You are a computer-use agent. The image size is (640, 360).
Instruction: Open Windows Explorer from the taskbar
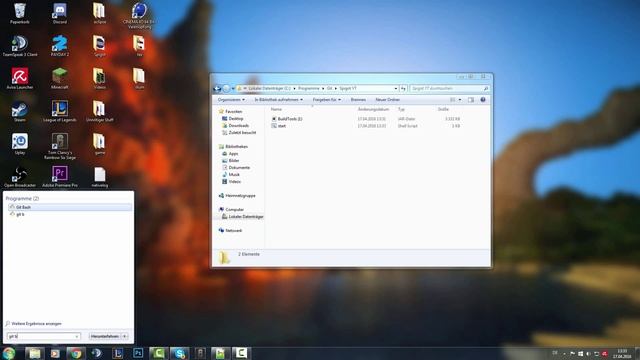35,353
